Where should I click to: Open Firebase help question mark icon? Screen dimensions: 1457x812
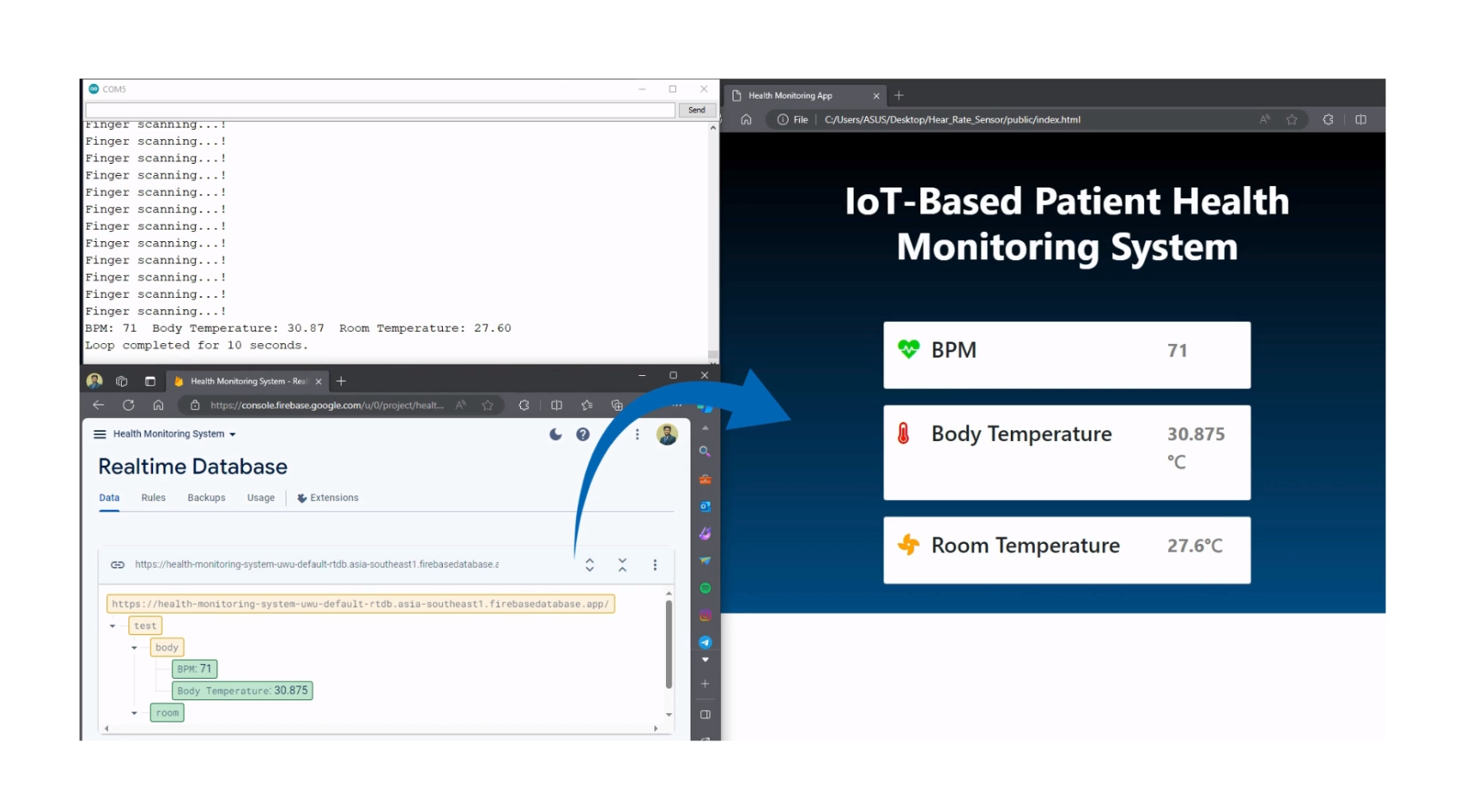click(583, 434)
